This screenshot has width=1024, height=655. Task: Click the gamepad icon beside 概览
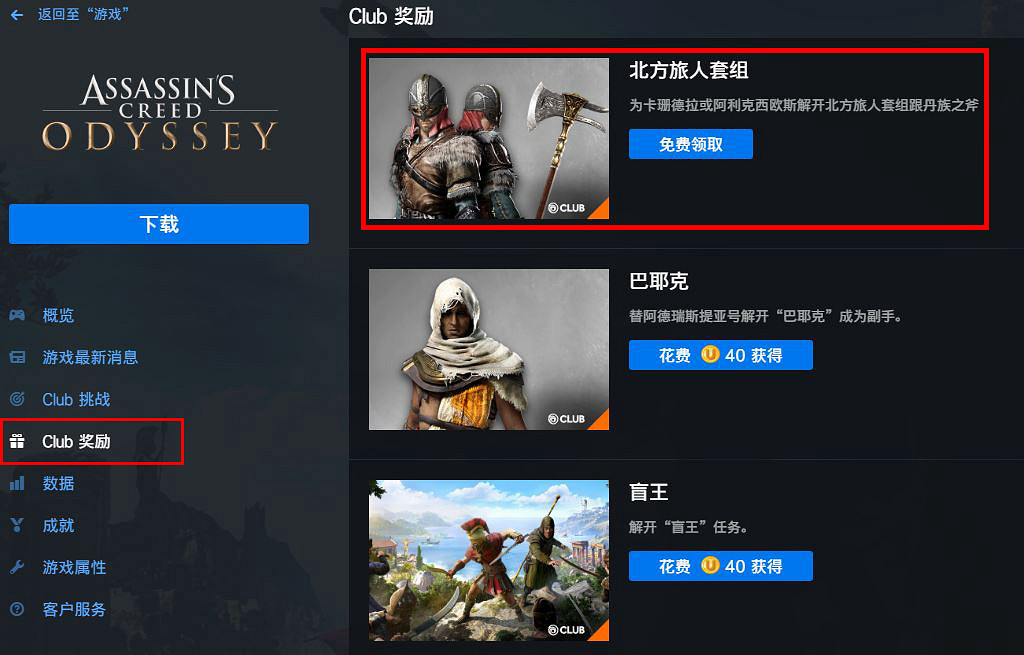click(17, 315)
